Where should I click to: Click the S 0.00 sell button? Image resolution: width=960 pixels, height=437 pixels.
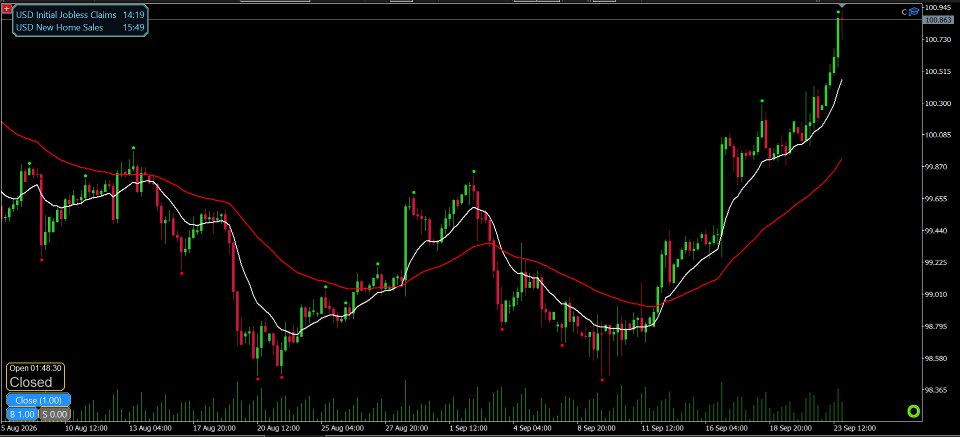(55, 414)
